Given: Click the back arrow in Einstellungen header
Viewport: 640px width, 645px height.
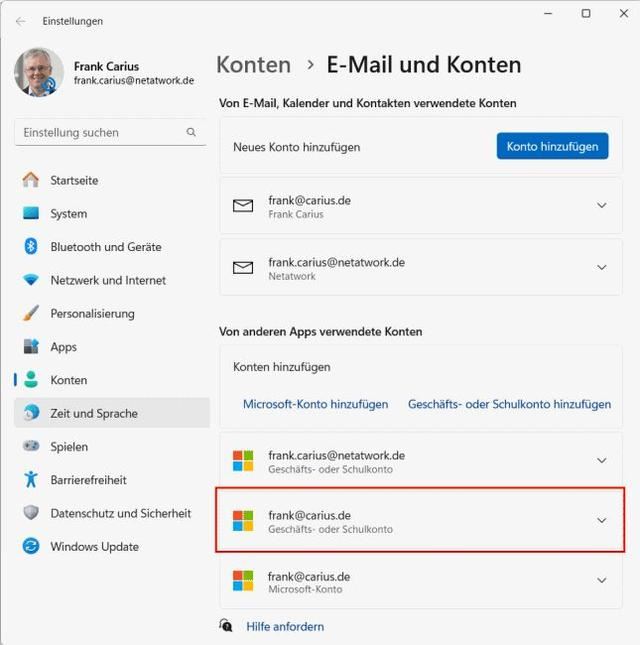Looking at the screenshot, I should [21, 21].
